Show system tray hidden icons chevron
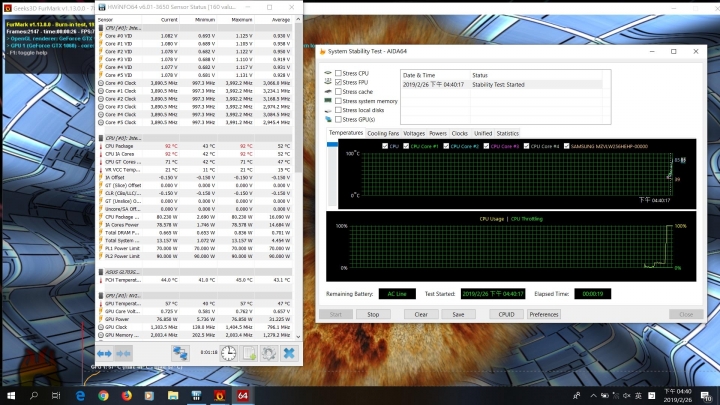 point(593,395)
